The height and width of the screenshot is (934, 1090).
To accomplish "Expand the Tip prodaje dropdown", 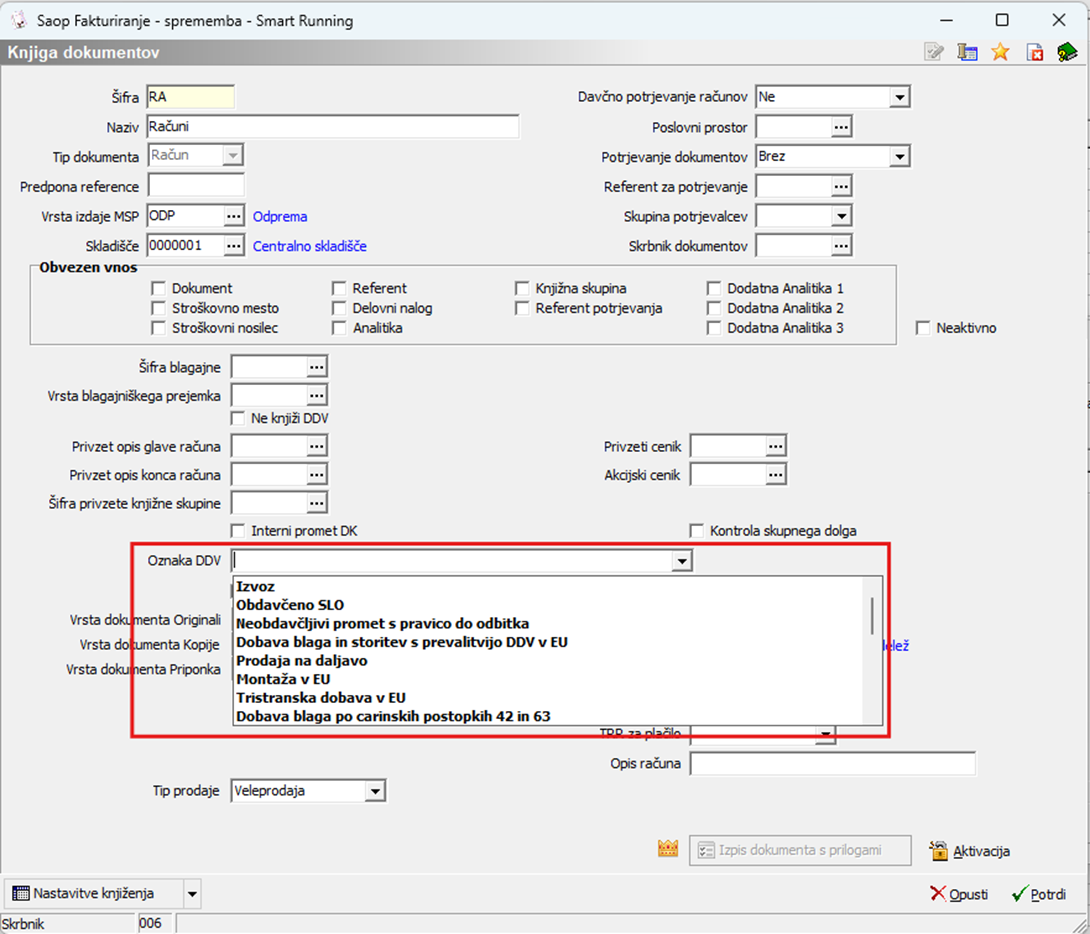I will [375, 791].
